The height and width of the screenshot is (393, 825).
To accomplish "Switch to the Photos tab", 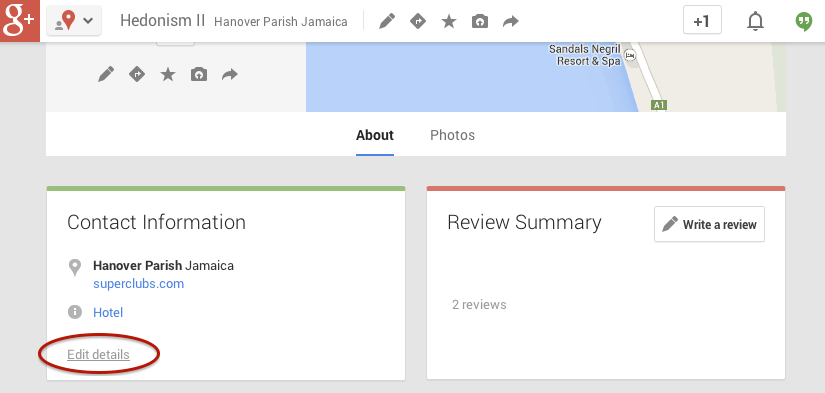I will tap(452, 135).
